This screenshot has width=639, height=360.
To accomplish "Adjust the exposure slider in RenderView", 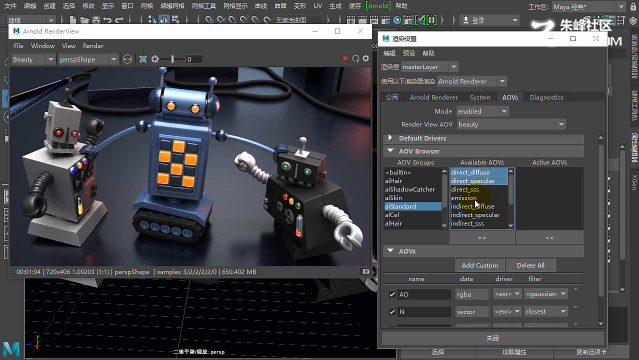I will click(172, 60).
